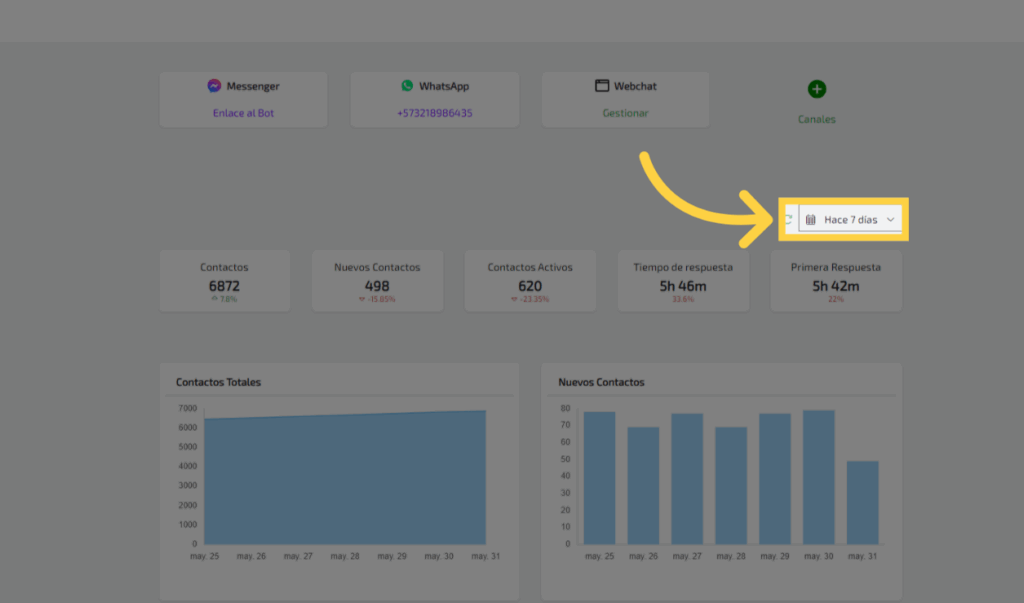Image resolution: width=1024 pixels, height=603 pixels.
Task: Click the Primera Respuesta stat card
Action: pyautogui.click(x=836, y=281)
